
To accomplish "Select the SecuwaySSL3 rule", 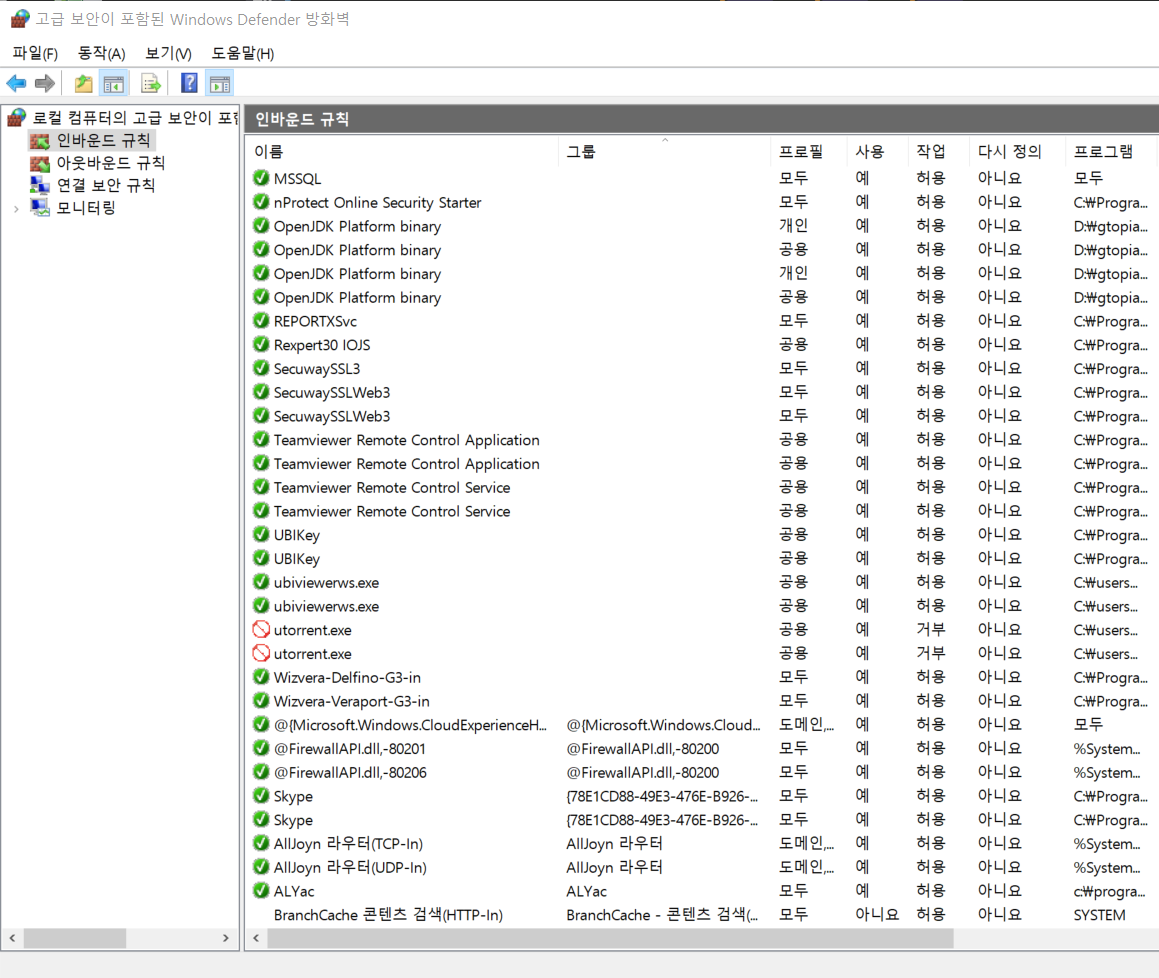I will tap(316, 368).
